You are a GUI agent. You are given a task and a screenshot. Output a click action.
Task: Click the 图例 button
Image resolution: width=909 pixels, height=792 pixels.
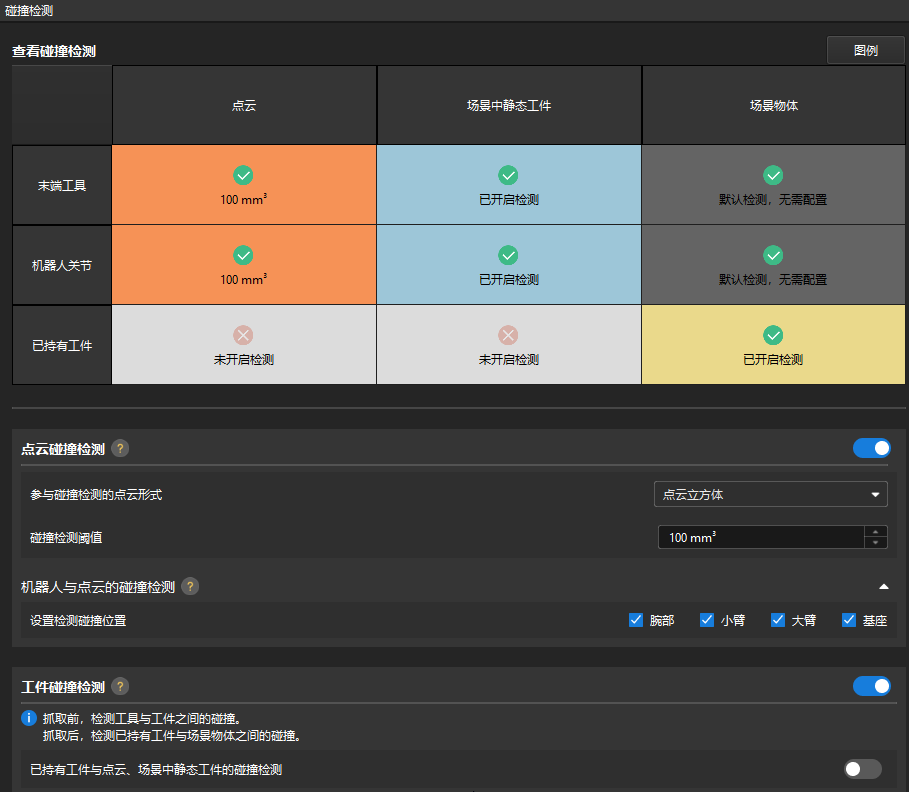click(865, 50)
